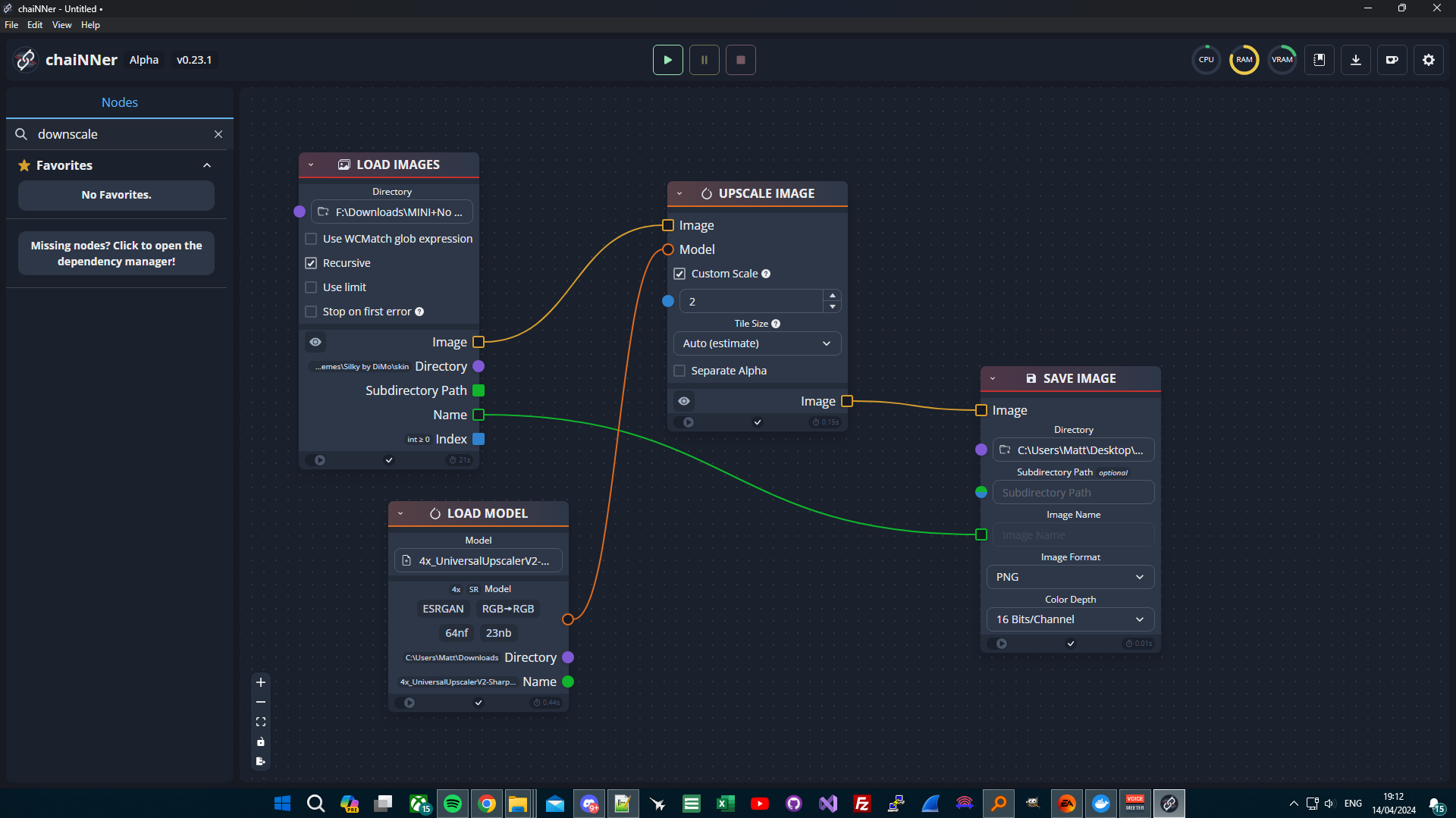This screenshot has width=1456, height=818.
Task: Pause the chain execution
Action: click(704, 60)
